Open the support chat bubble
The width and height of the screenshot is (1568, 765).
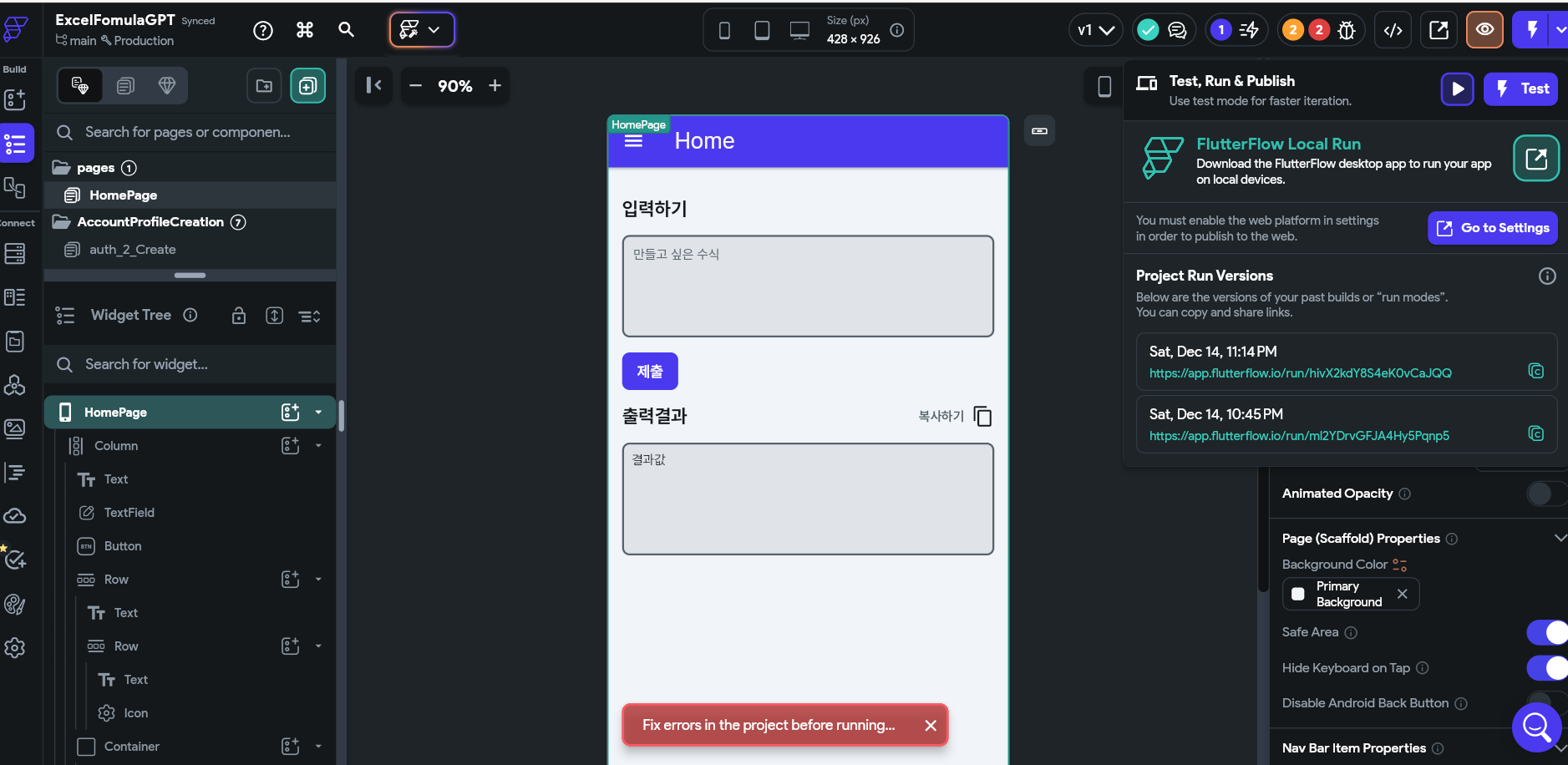click(1536, 727)
